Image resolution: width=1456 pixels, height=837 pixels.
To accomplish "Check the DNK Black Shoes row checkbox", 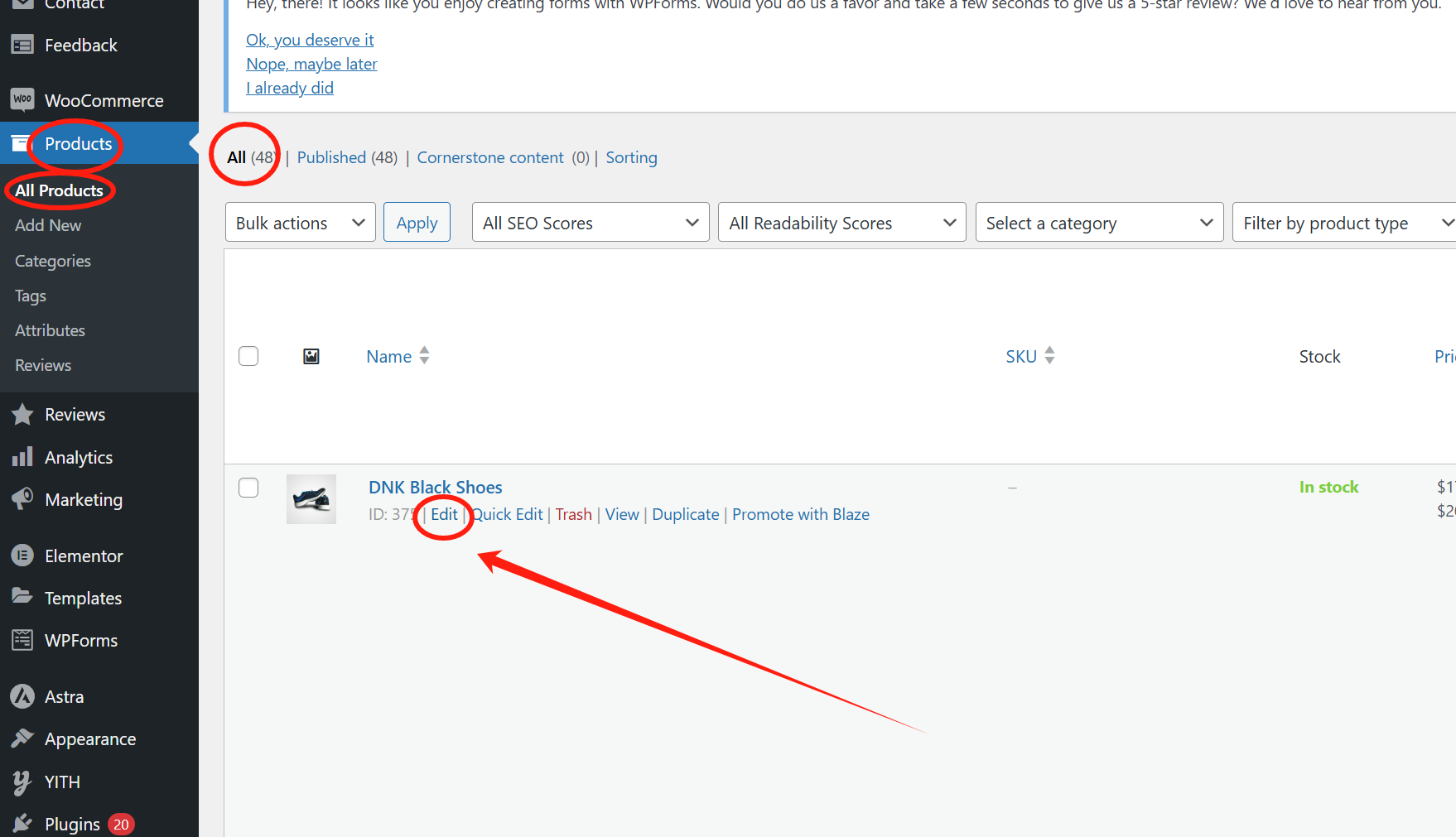I will click(248, 488).
